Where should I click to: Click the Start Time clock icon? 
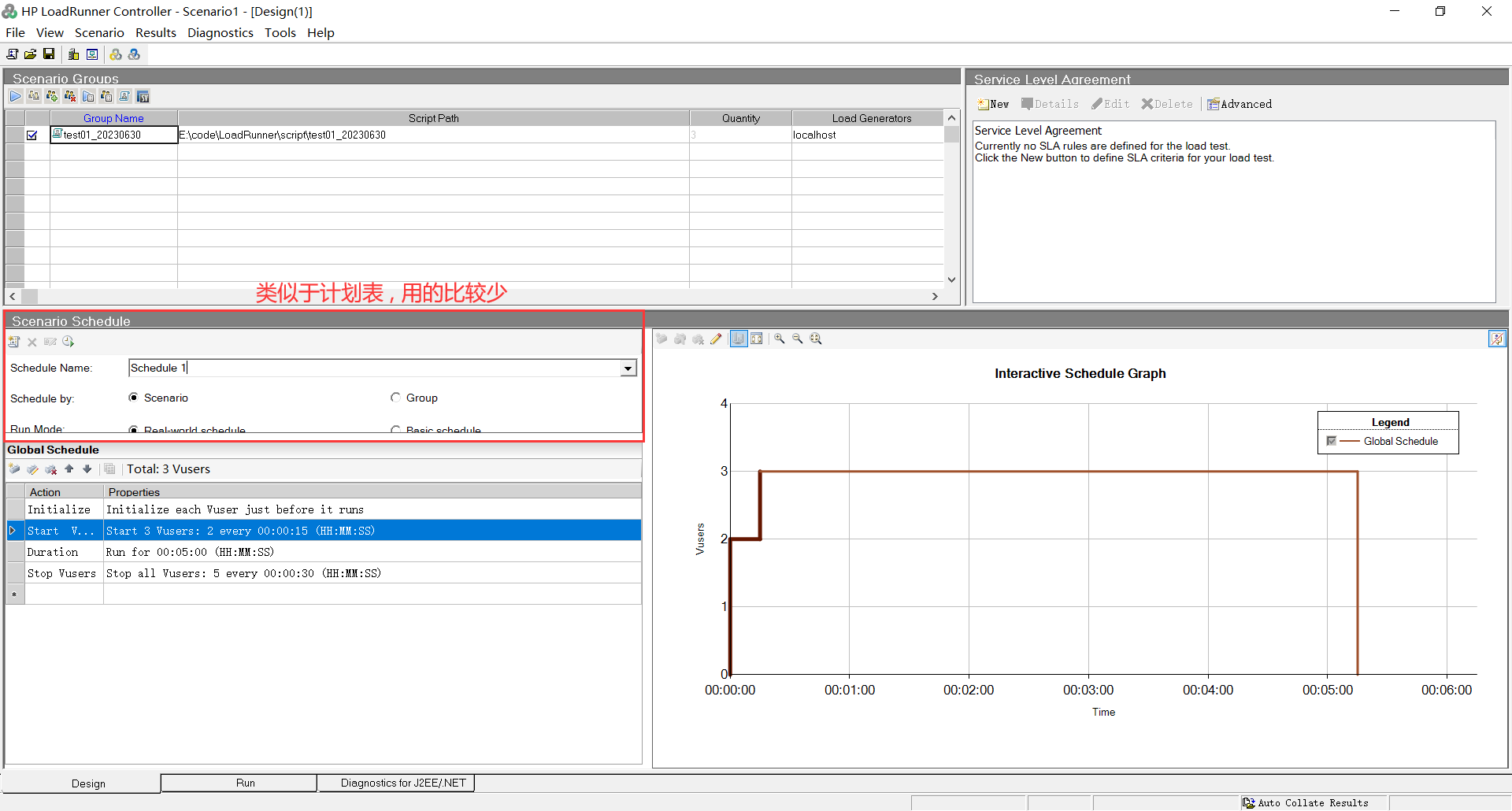tap(69, 342)
